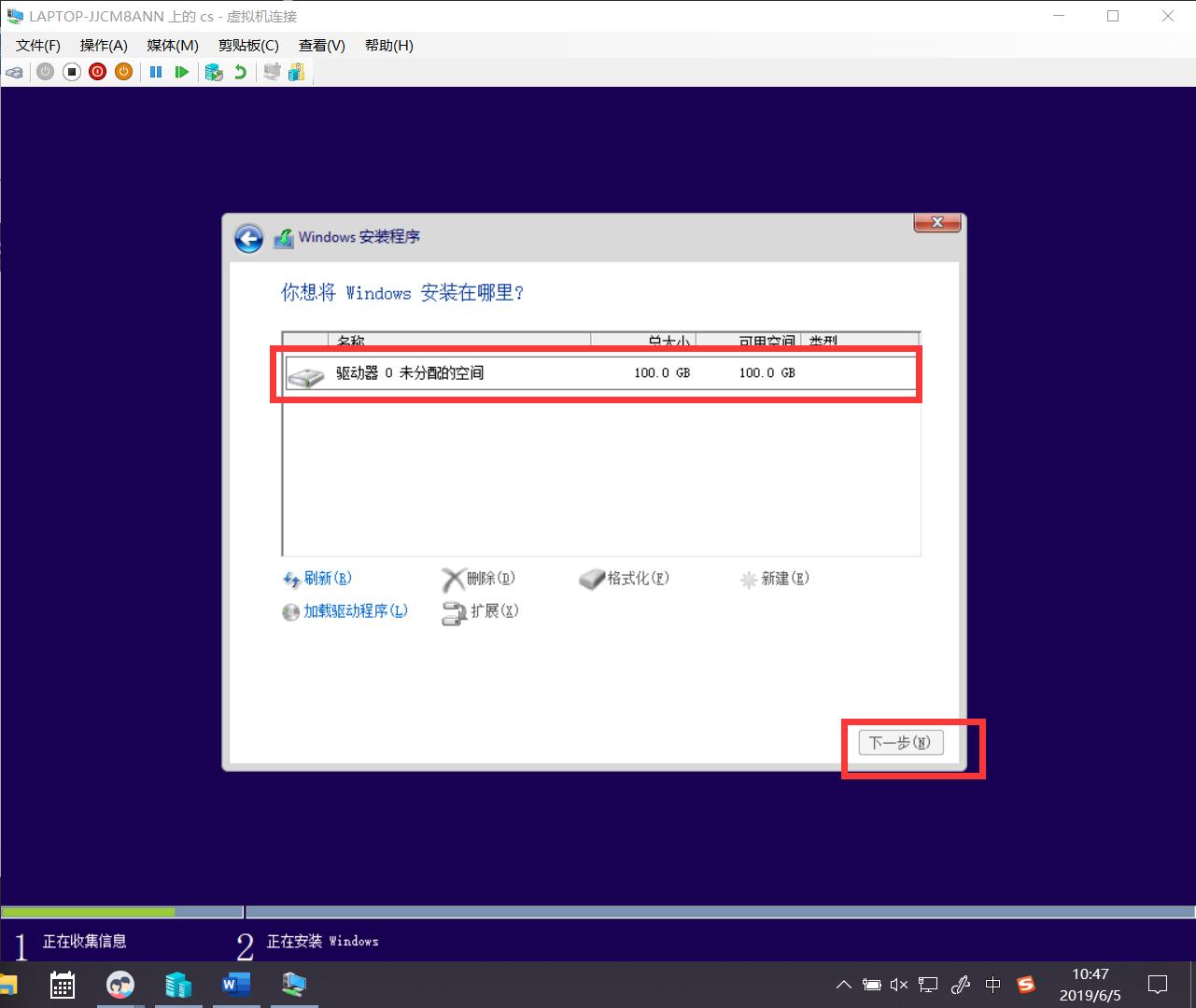Image resolution: width=1196 pixels, height=1008 pixels.
Task: Send Ctrl+Alt+Del using the toolbar icon
Action: [x=14, y=72]
